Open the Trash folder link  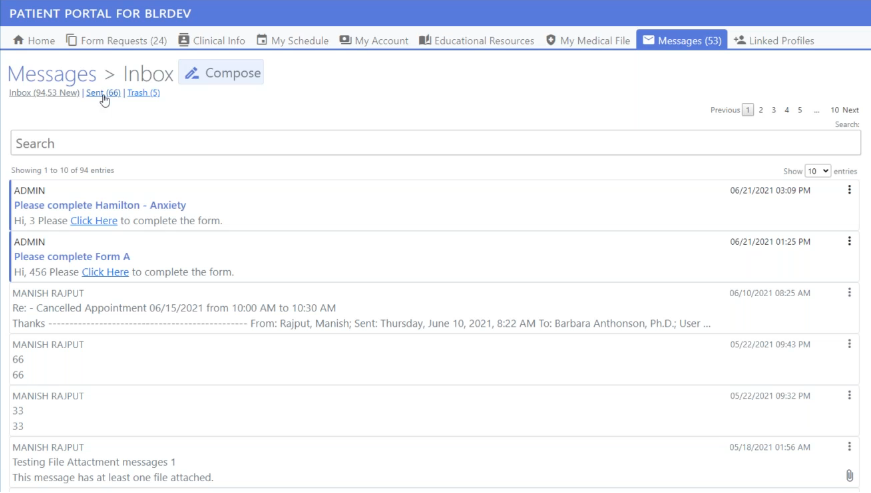point(143,93)
